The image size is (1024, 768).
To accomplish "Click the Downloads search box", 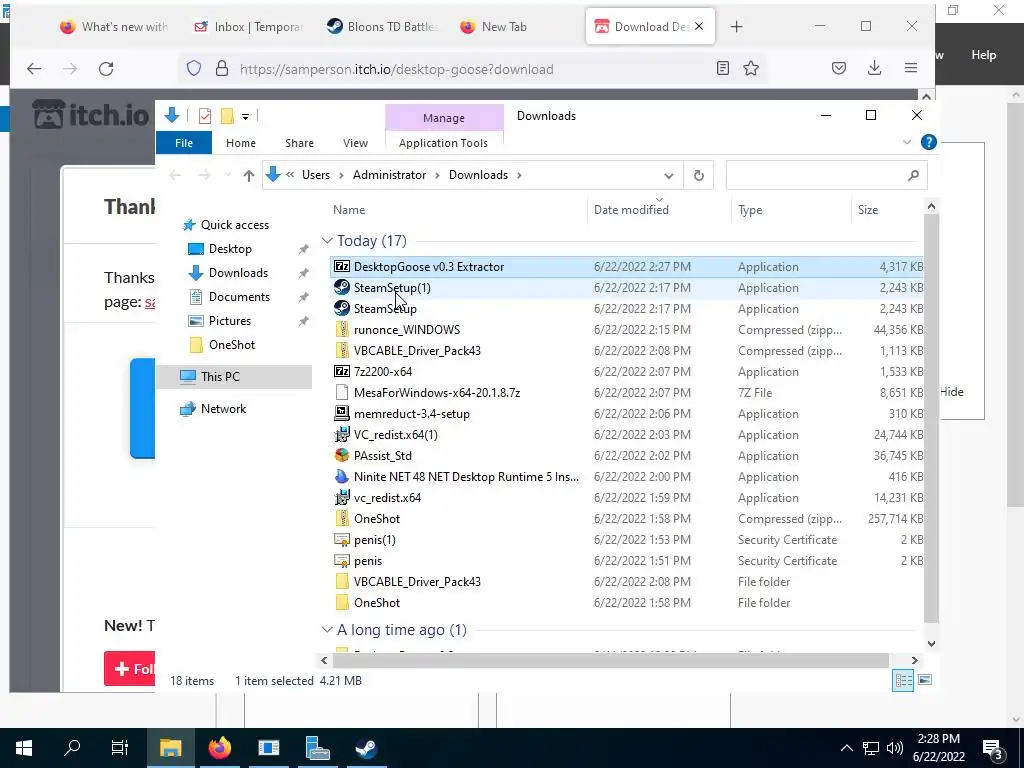I will 826,175.
